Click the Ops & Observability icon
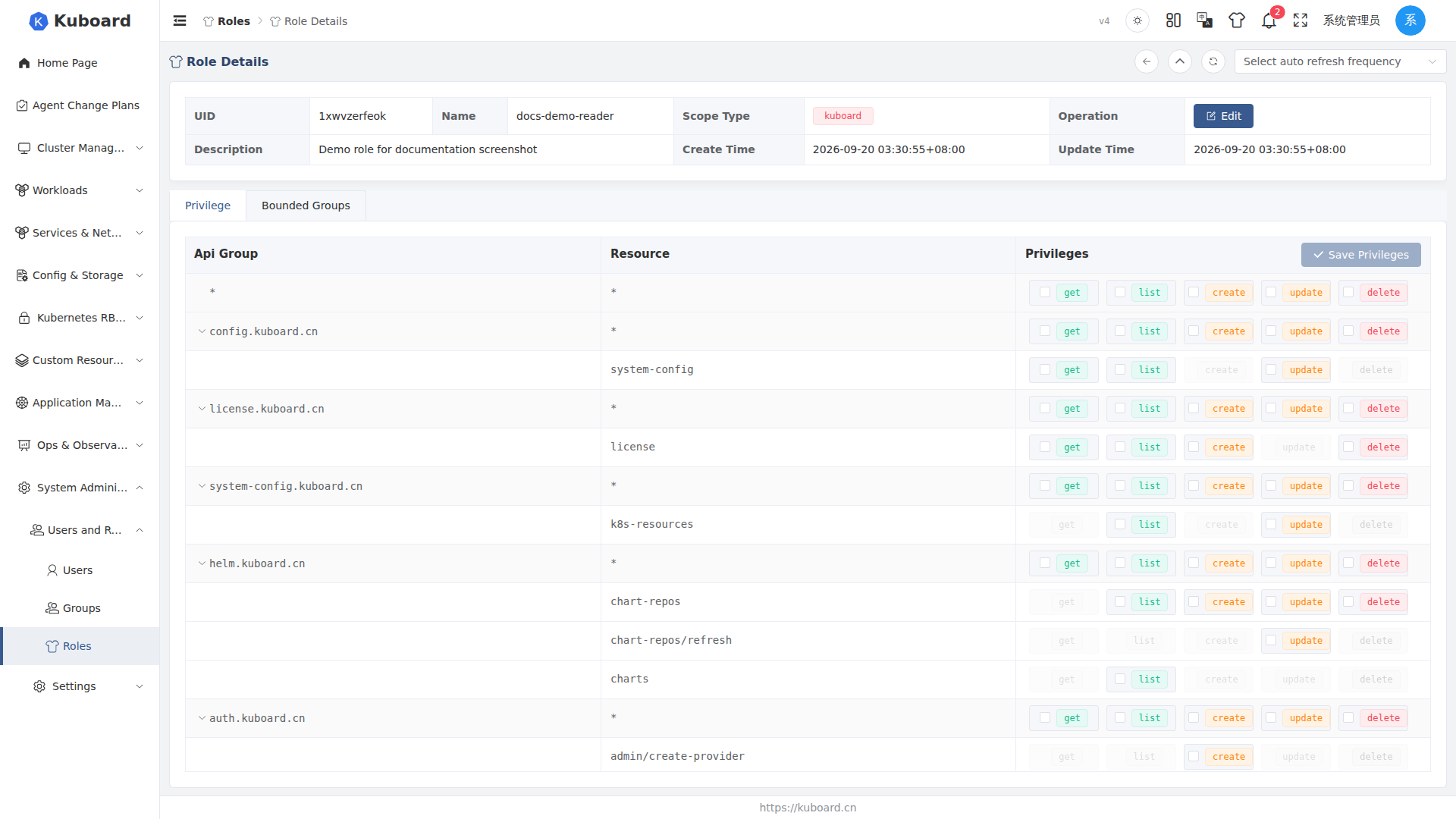The width and height of the screenshot is (1456, 819). tap(24, 445)
